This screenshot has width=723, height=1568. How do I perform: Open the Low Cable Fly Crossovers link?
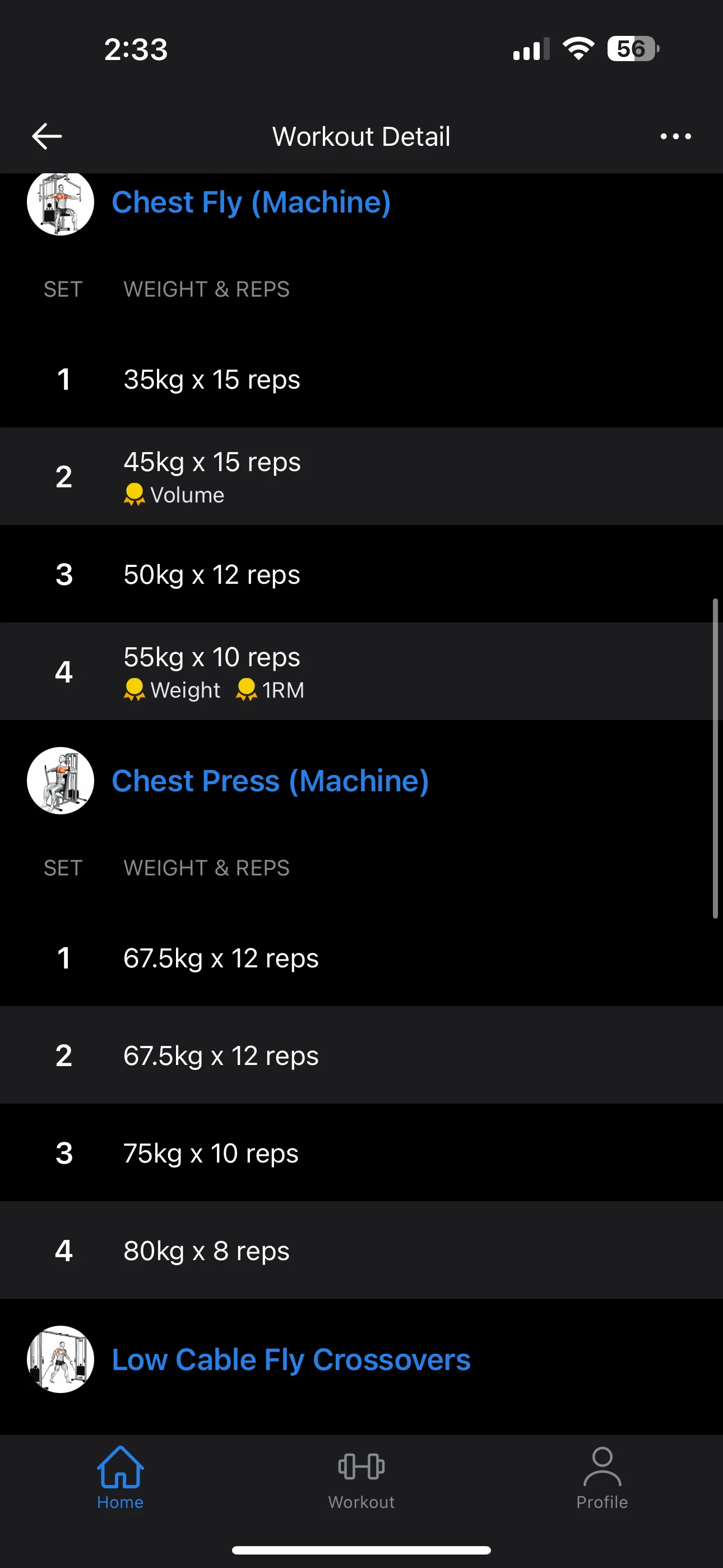coord(291,1359)
